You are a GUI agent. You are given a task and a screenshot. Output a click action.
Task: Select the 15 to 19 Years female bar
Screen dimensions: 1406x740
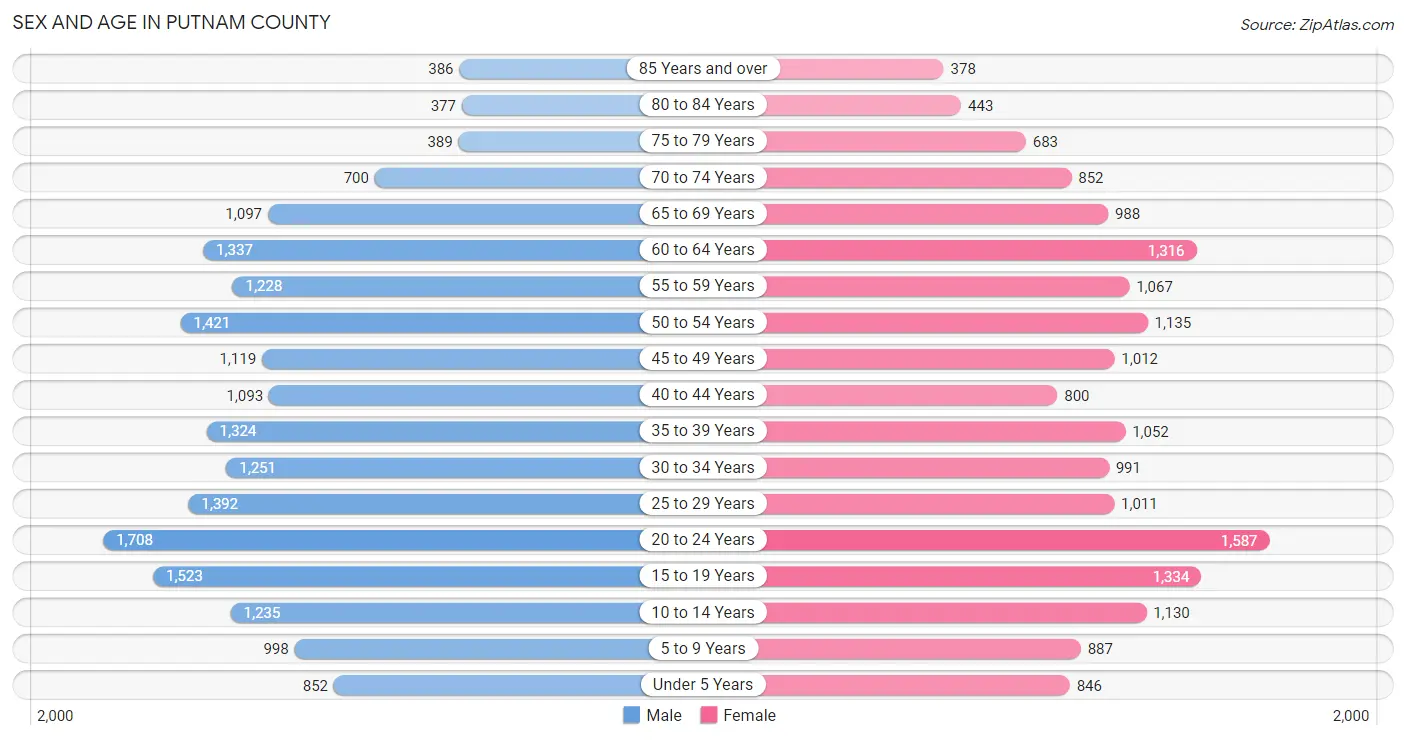(982, 576)
